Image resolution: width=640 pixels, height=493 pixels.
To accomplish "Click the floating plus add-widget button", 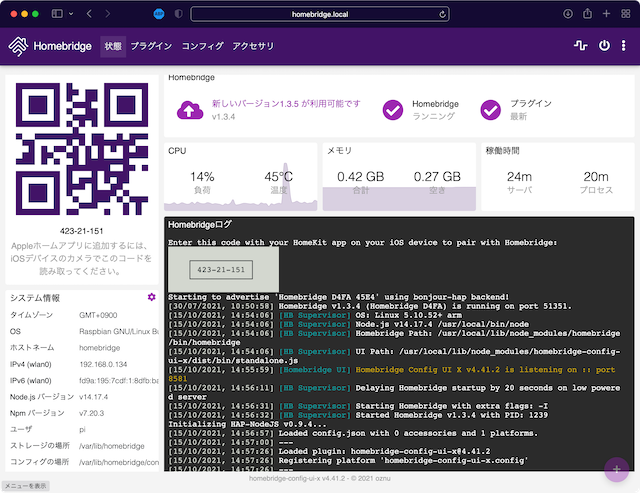I will (x=616, y=469).
